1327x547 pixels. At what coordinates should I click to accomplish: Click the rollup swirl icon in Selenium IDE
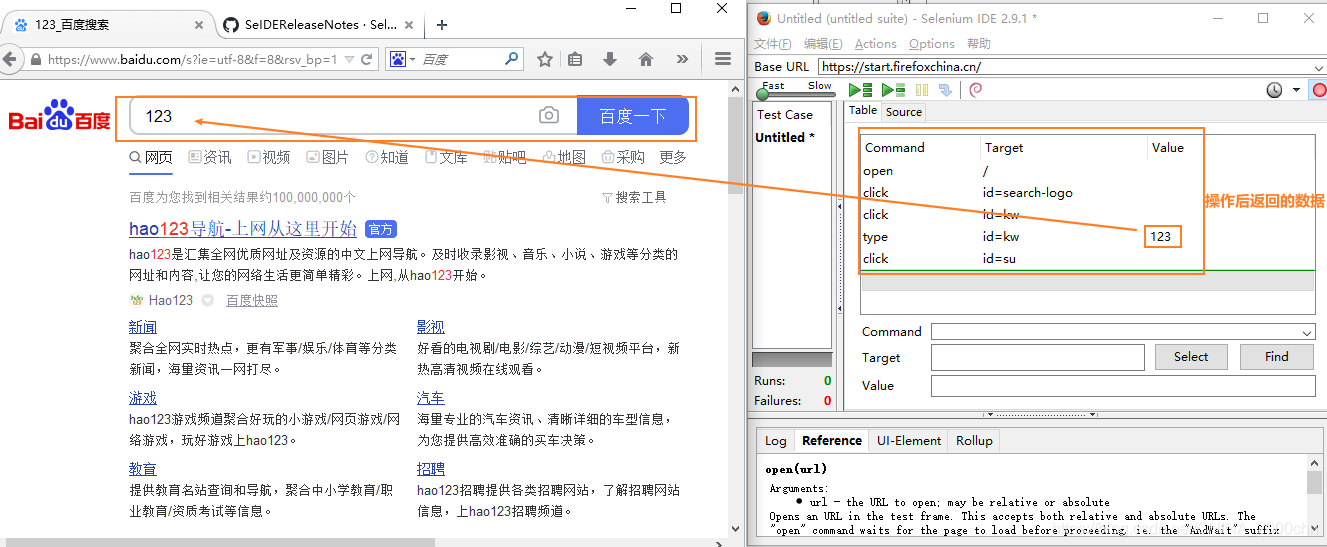(x=976, y=90)
